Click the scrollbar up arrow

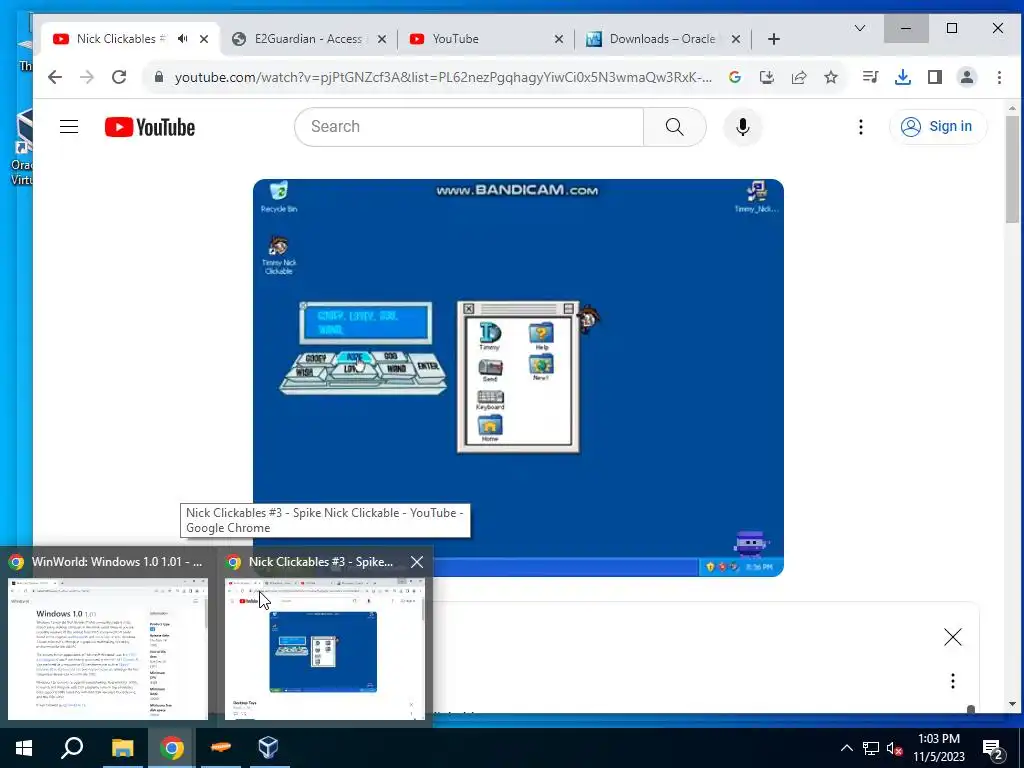coord(1012,108)
